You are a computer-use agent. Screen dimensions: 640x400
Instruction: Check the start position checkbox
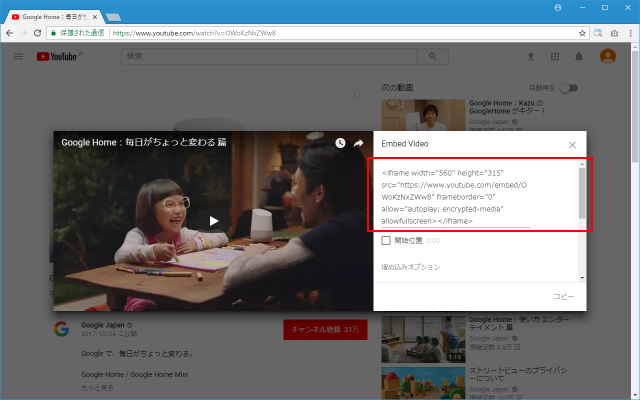pos(386,240)
